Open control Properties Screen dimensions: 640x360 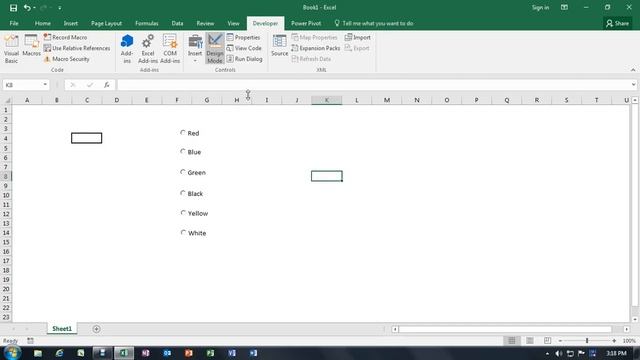coord(244,37)
